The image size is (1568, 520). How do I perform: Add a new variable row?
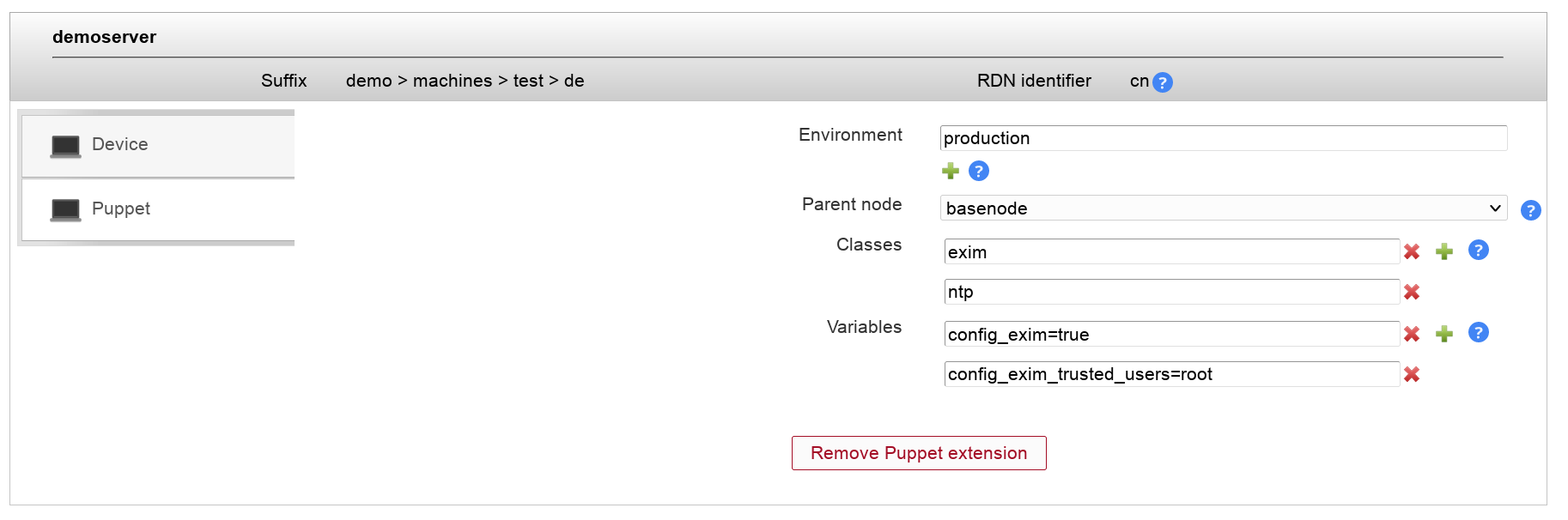point(1444,334)
